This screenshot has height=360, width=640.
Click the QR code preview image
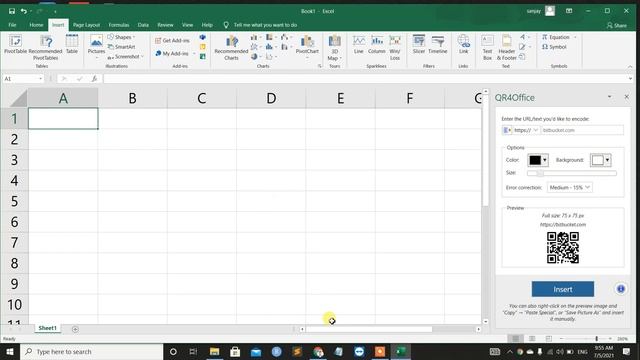coord(563,248)
